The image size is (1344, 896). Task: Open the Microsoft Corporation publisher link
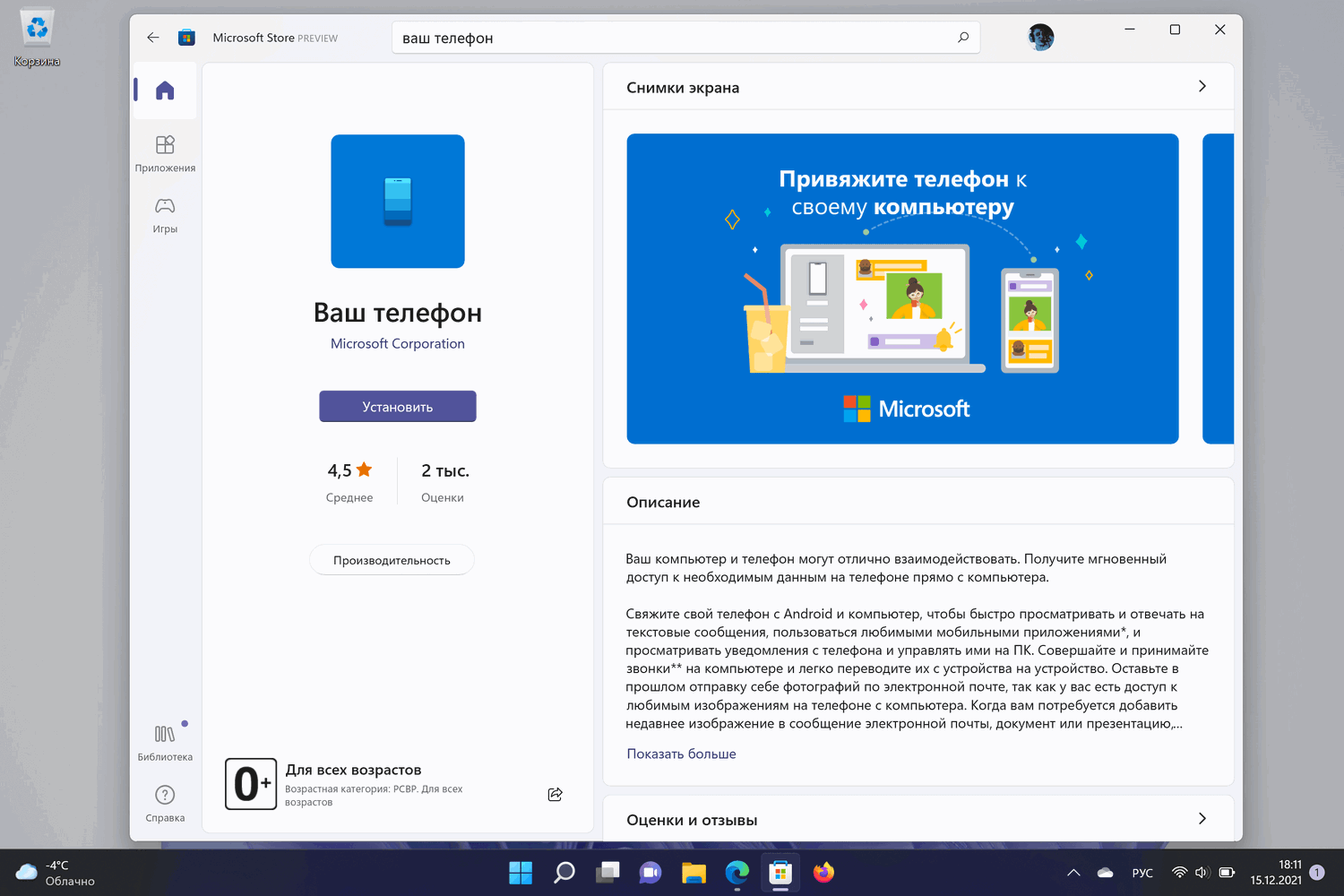coord(398,343)
